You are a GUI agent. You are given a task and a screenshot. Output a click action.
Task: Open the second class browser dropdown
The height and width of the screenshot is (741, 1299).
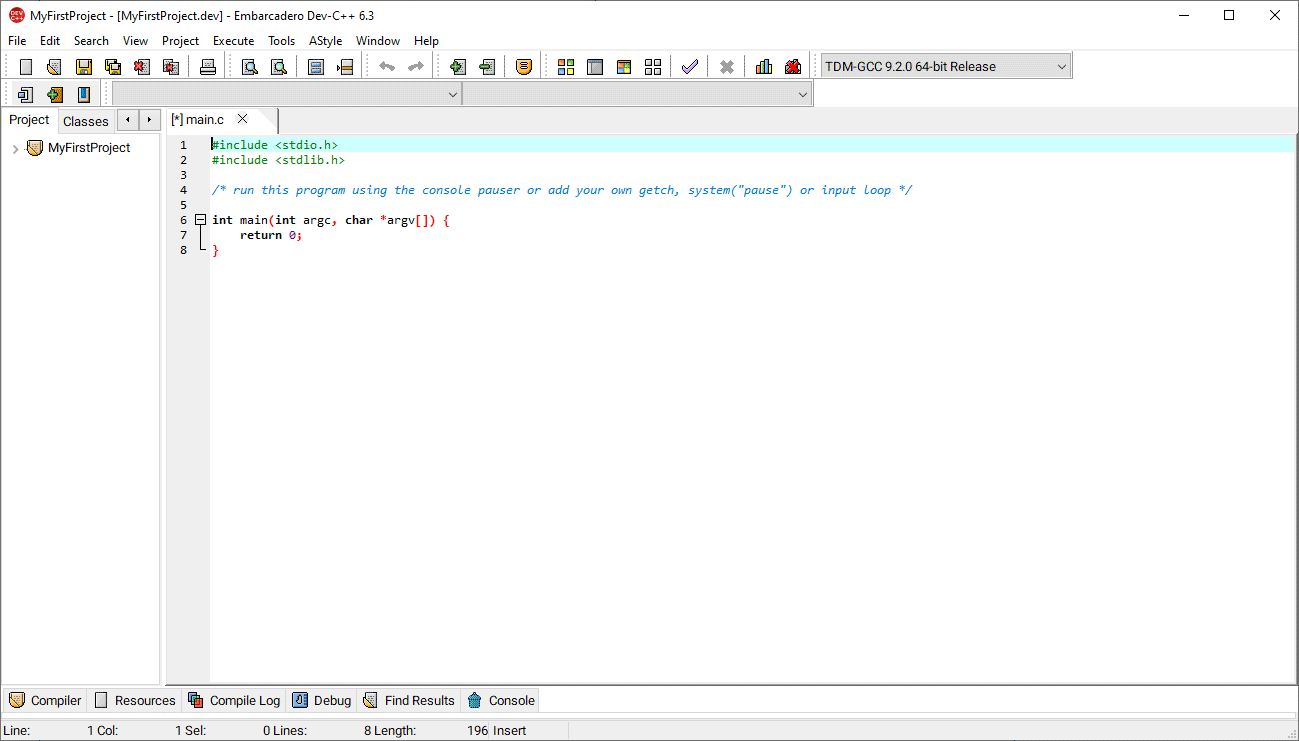637,95
